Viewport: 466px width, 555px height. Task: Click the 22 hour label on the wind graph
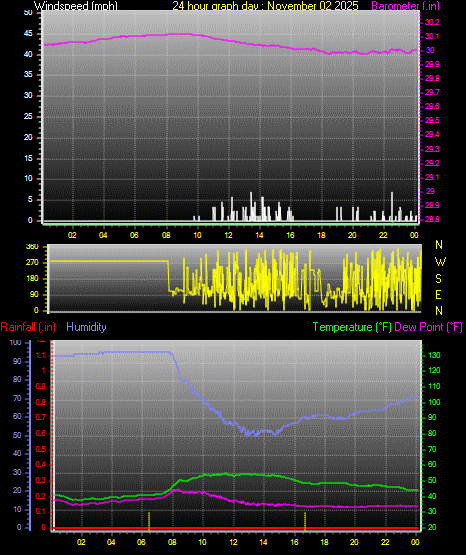(x=383, y=235)
